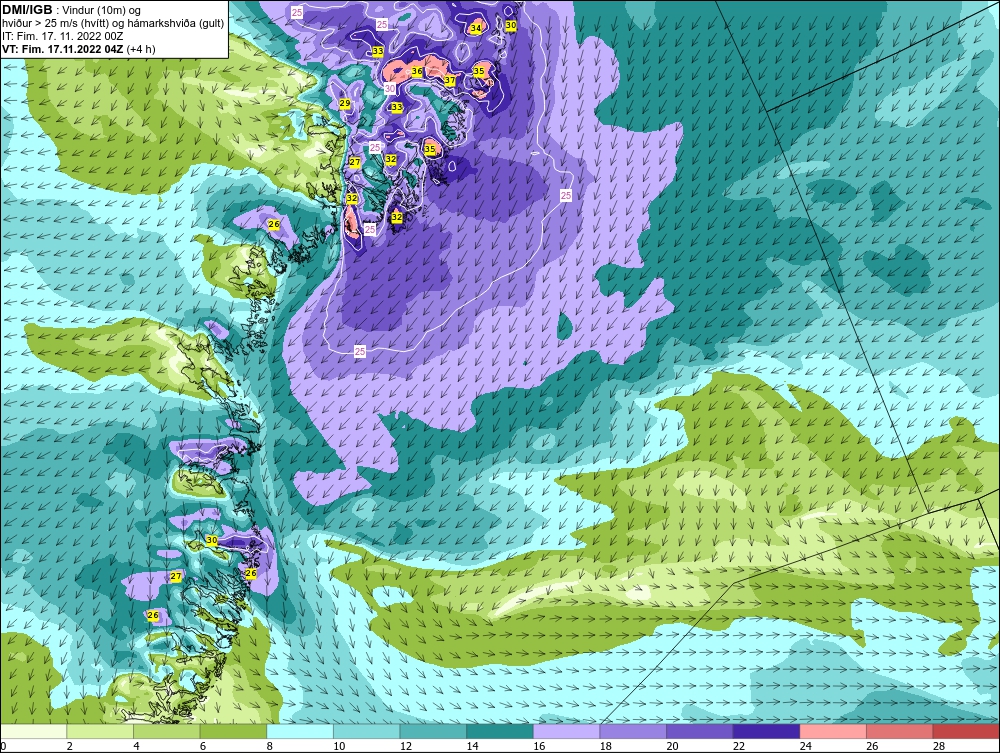Click the legend scale value 4
The width and height of the screenshot is (1000, 753).
(136, 746)
